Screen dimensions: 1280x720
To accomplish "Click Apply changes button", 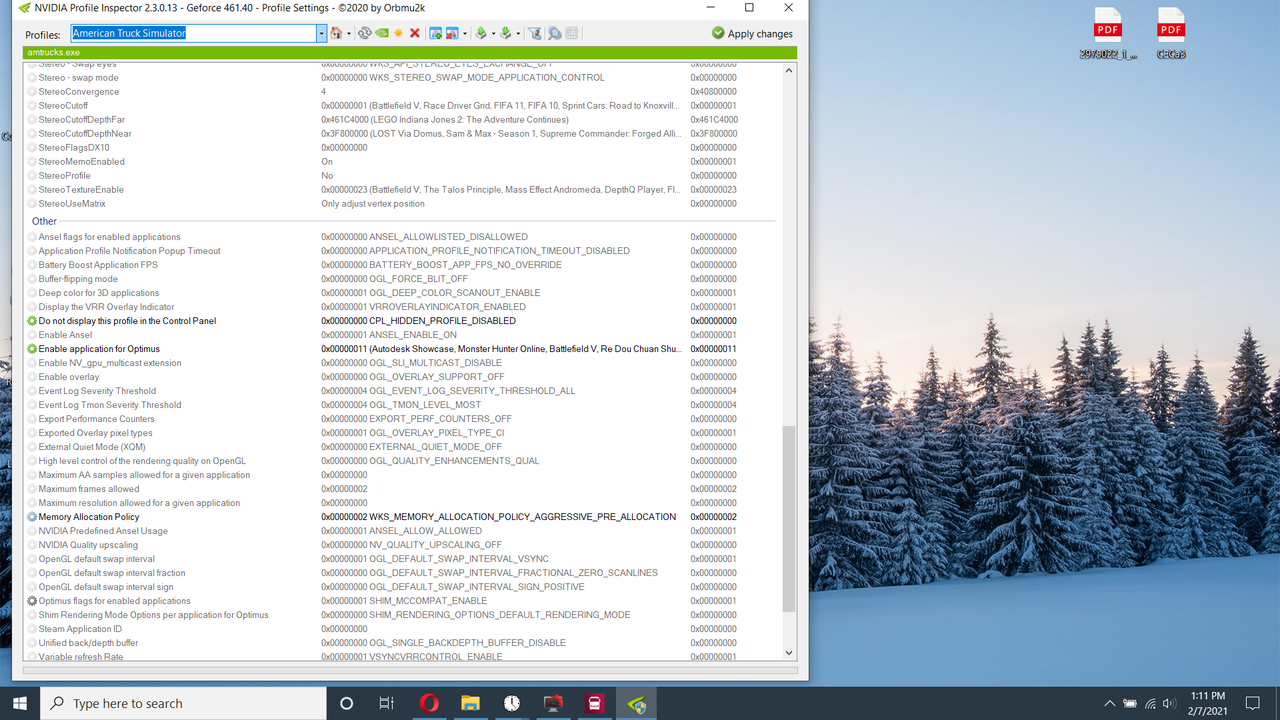I will click(x=752, y=33).
